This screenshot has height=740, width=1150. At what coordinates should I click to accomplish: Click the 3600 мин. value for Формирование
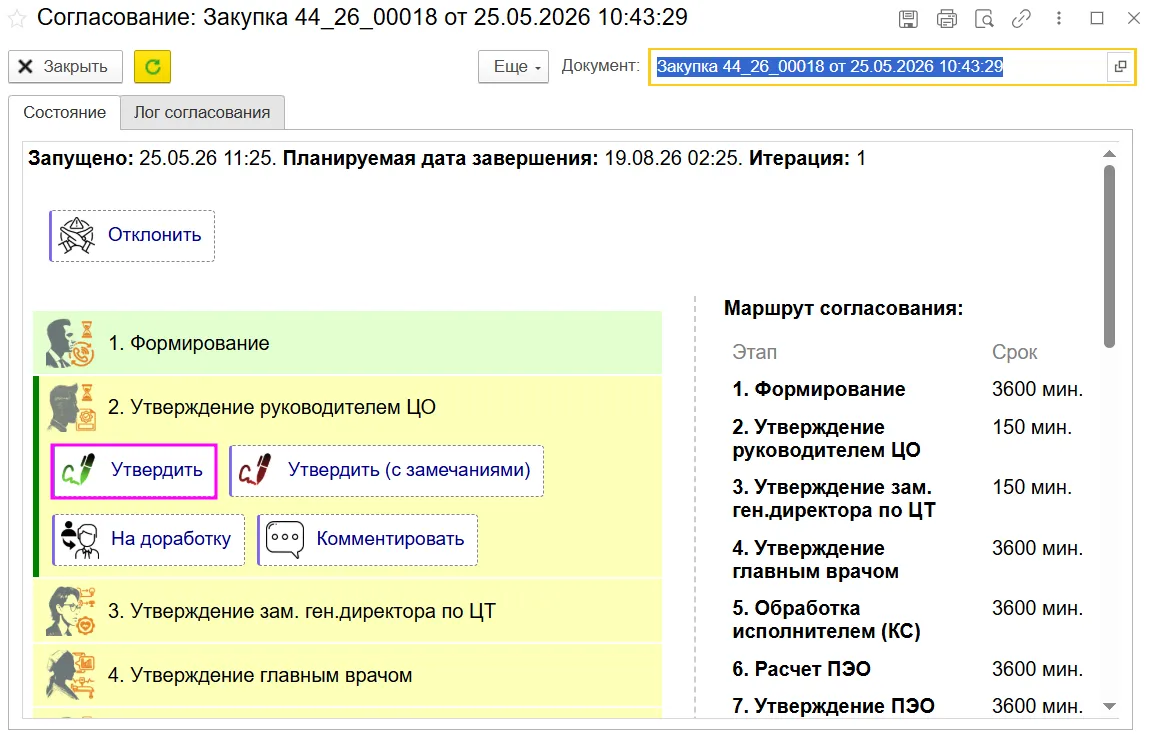[x=1037, y=389]
